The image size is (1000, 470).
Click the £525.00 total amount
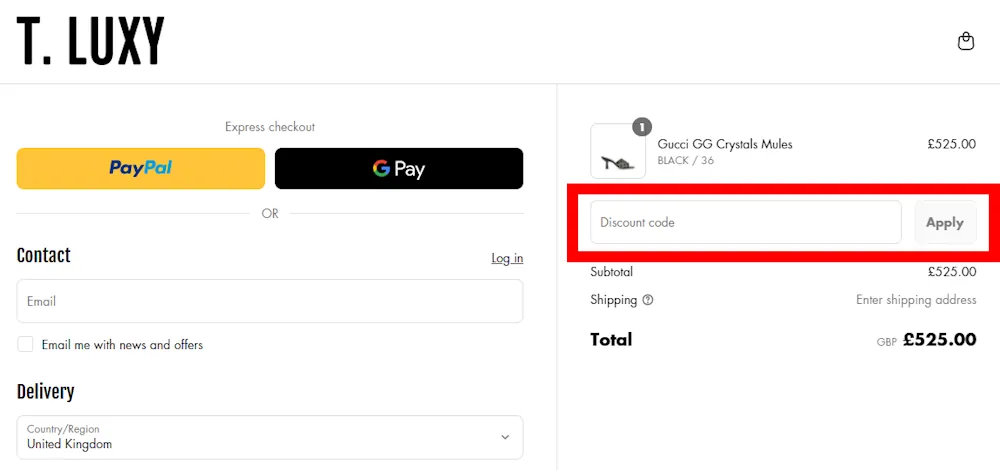[939, 340]
